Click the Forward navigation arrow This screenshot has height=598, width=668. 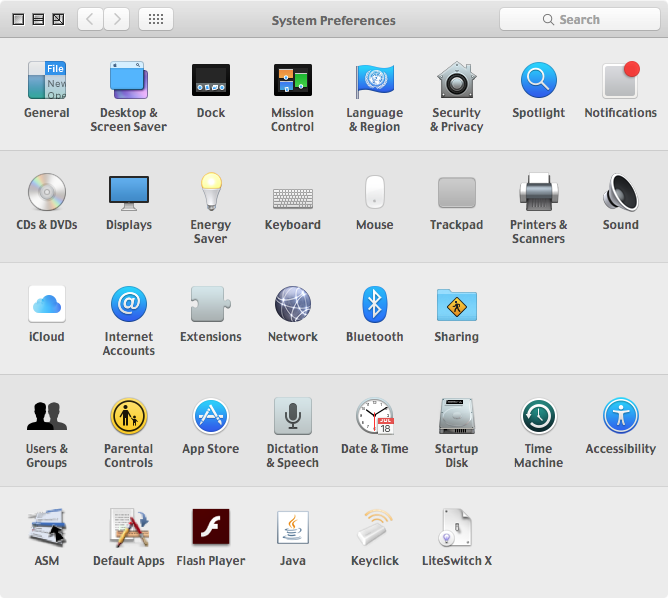[117, 19]
